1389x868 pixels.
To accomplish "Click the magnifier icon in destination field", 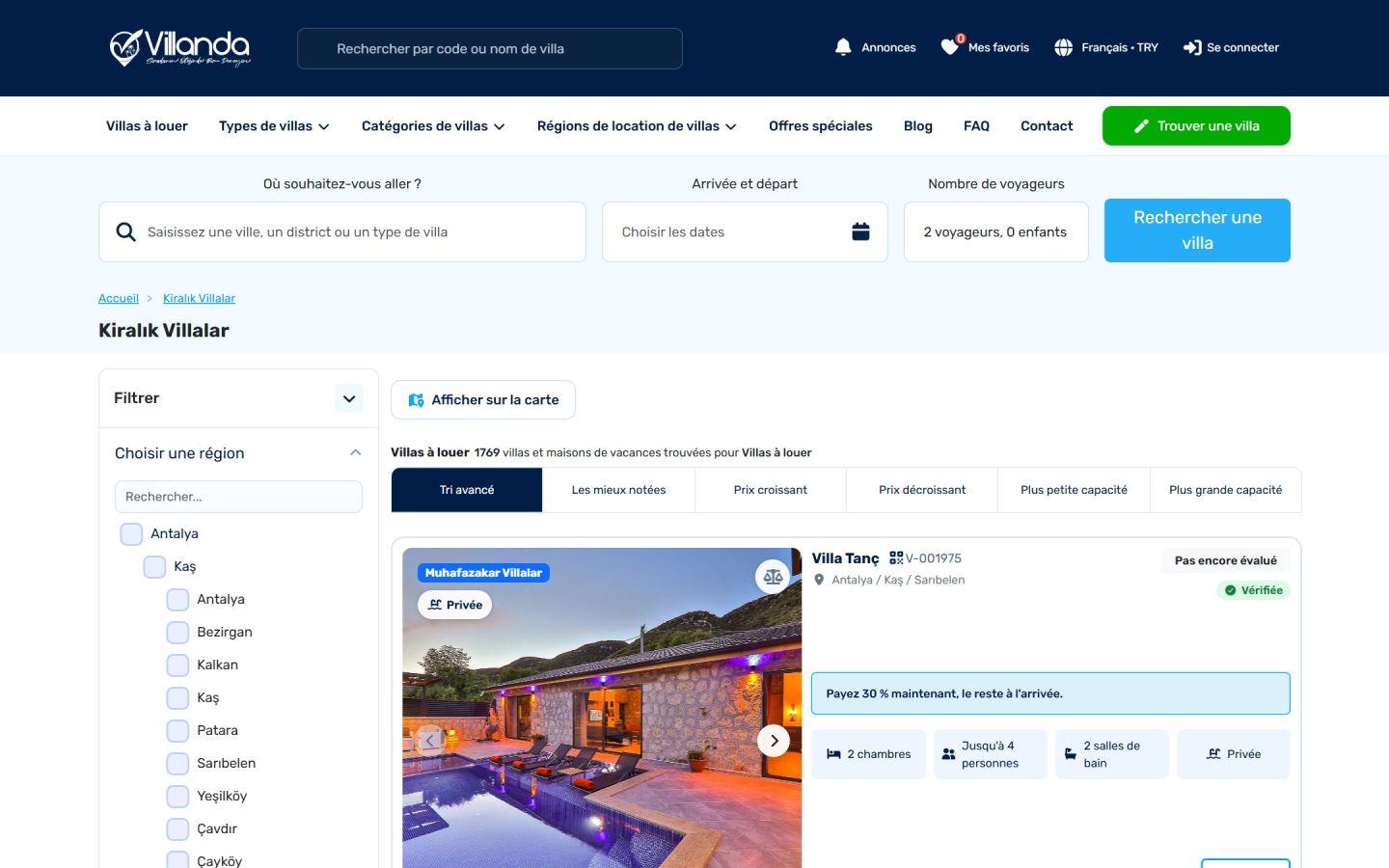I will click(x=125, y=231).
